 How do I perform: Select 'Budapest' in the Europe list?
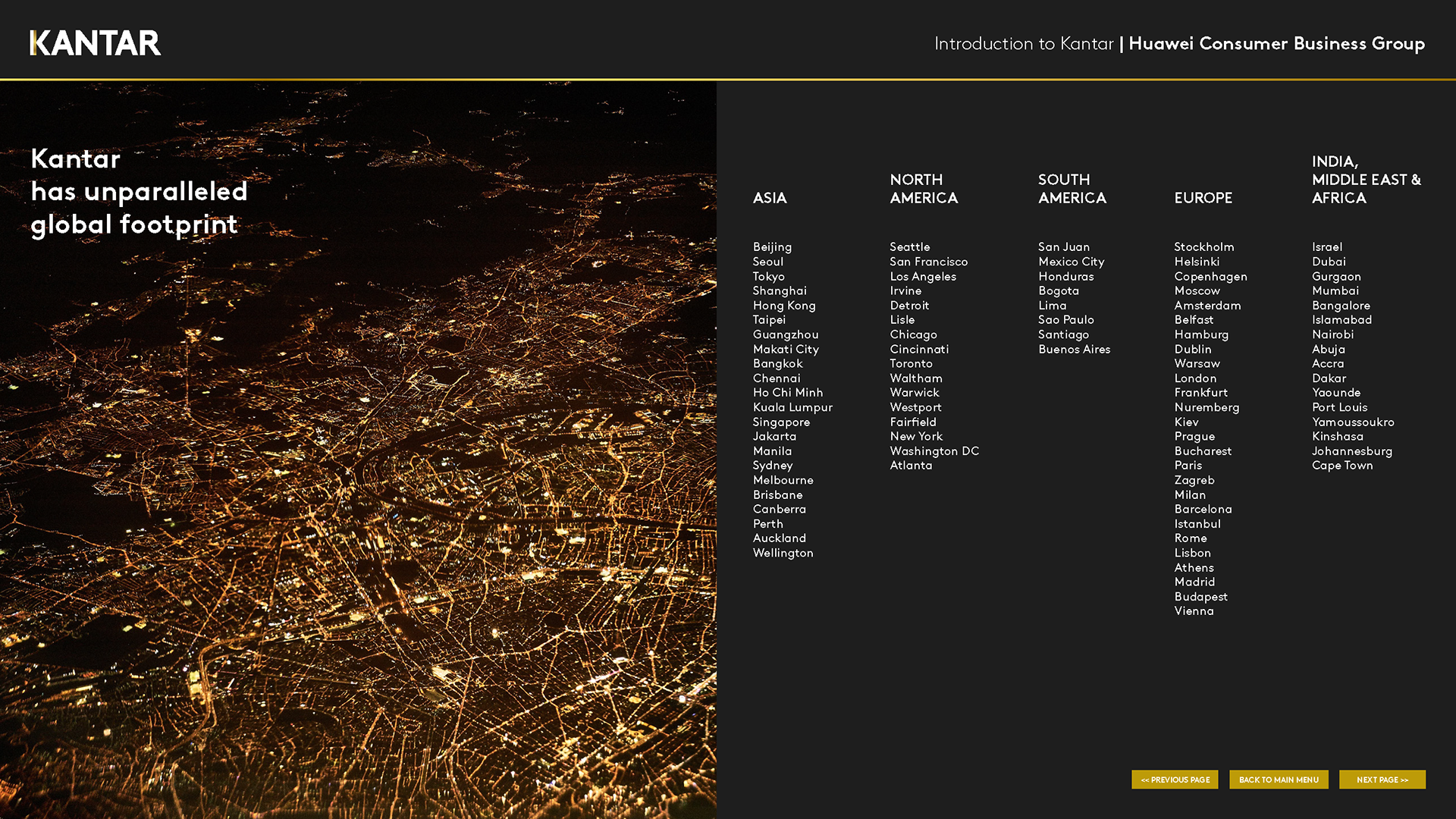(x=1201, y=597)
